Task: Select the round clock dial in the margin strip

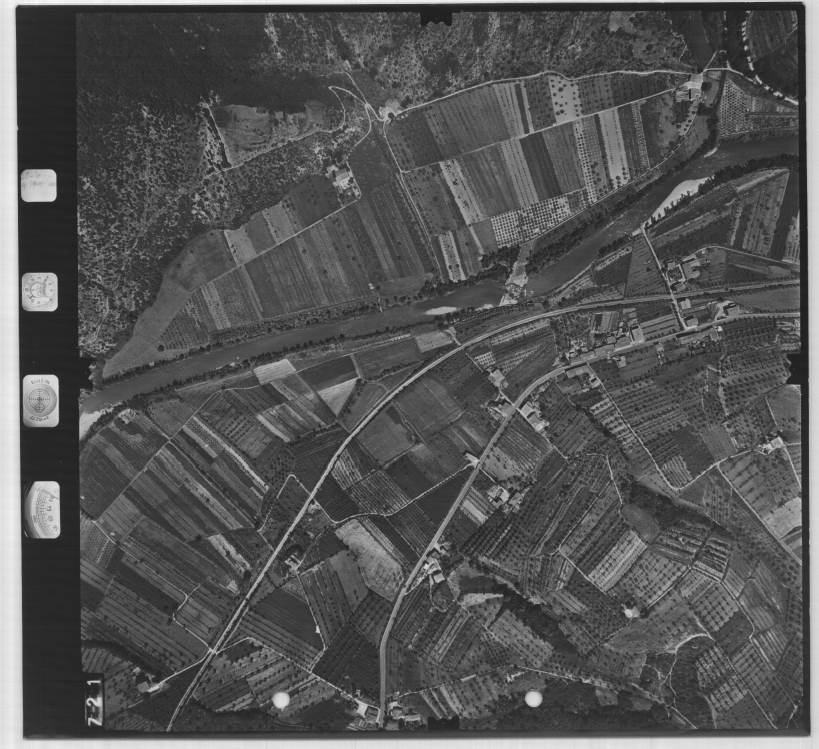Action: tap(39, 292)
